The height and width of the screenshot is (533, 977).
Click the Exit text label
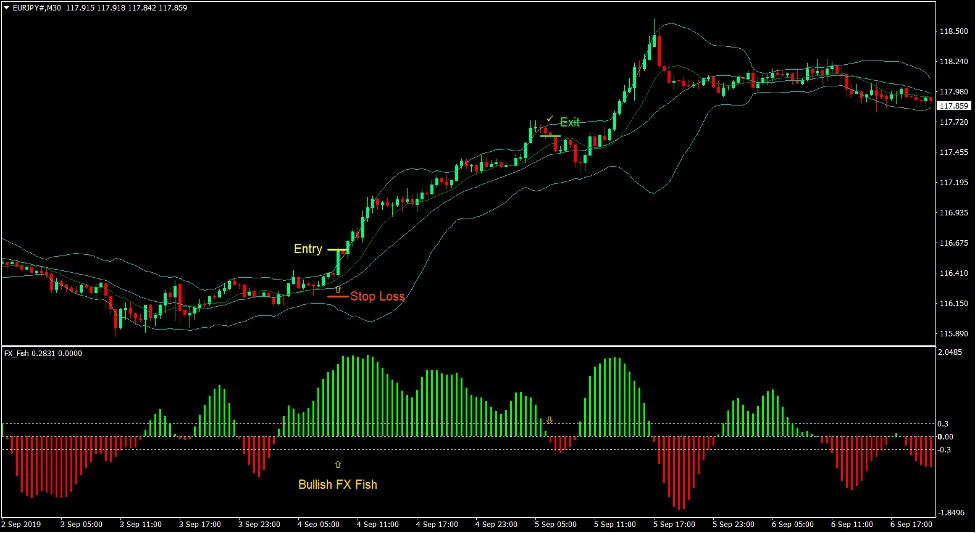coord(570,122)
